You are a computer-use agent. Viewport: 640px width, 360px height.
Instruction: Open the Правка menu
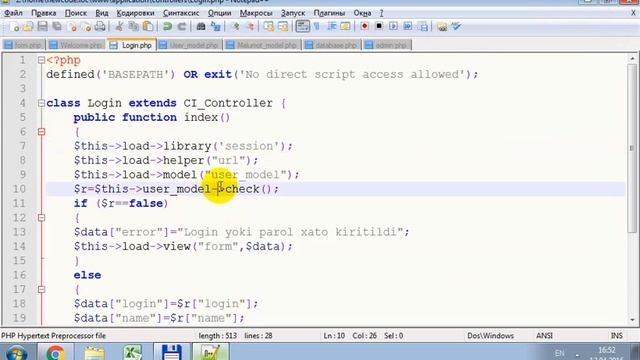pos(44,13)
